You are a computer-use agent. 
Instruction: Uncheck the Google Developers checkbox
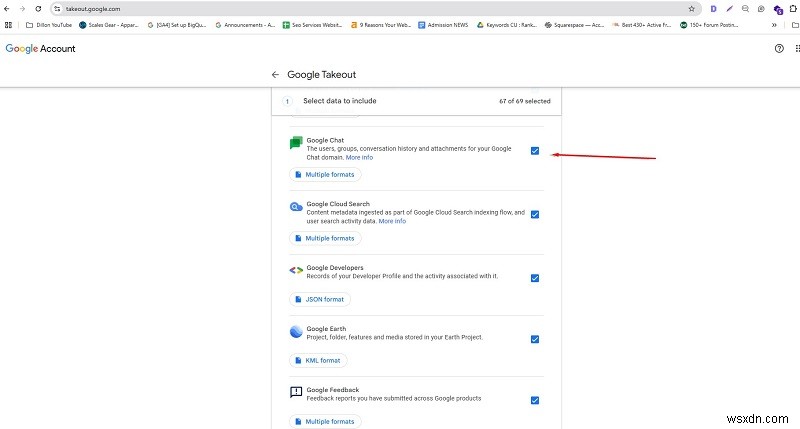[535, 278]
